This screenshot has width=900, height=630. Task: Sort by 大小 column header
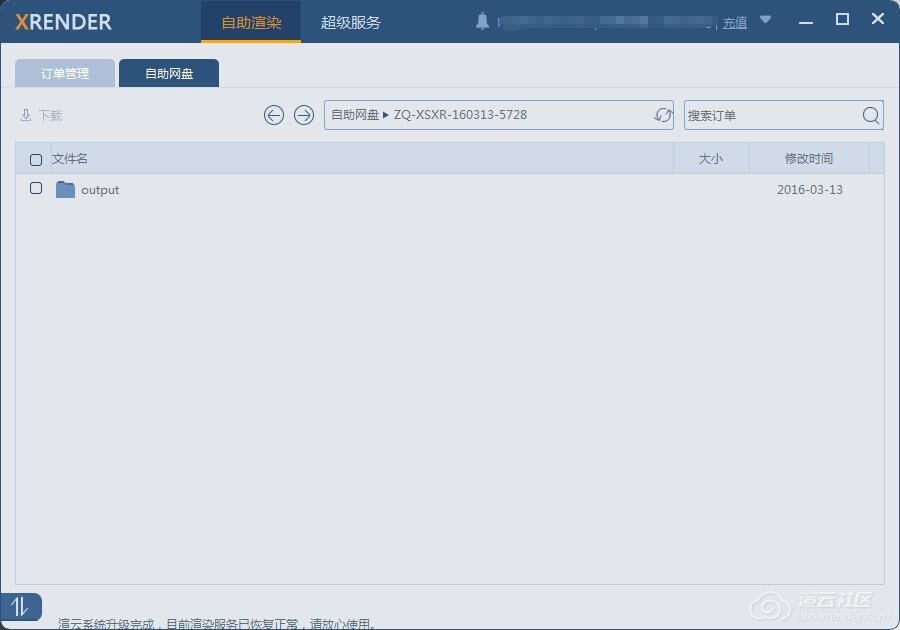click(x=710, y=158)
